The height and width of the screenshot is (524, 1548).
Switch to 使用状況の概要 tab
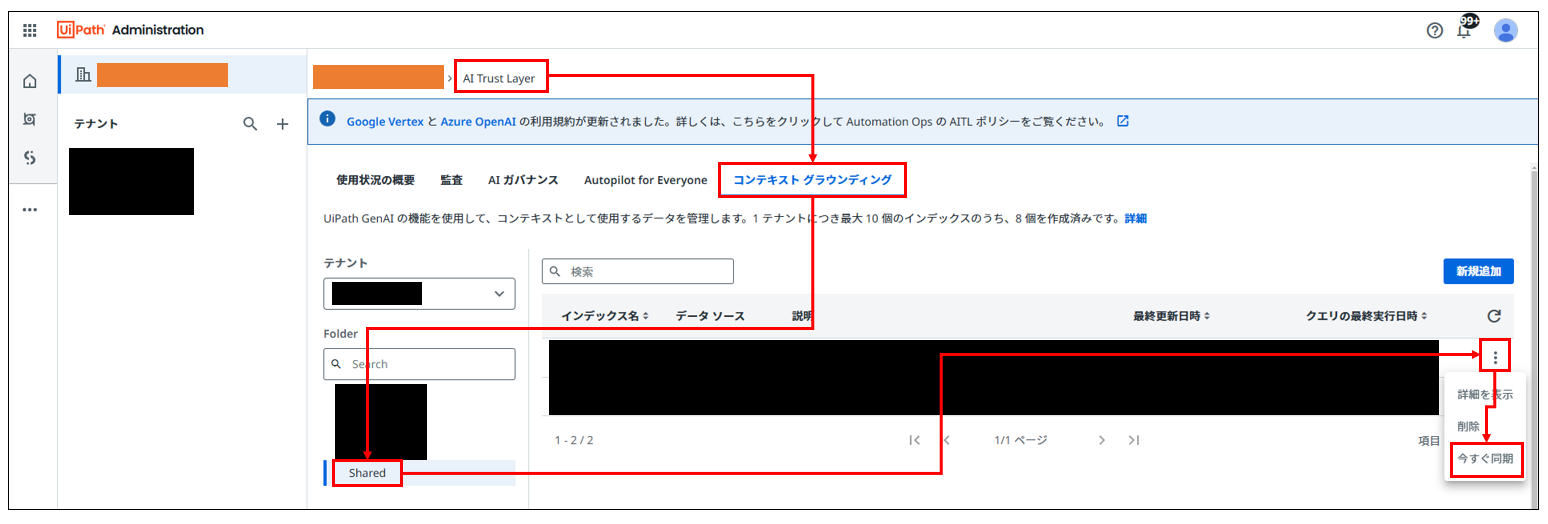point(375,181)
